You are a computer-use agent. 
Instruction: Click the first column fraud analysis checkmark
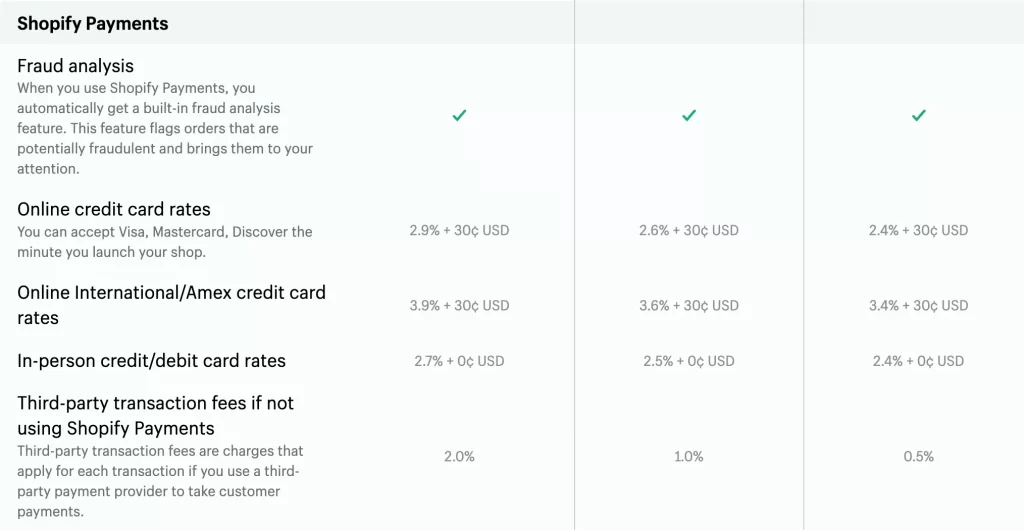click(459, 116)
